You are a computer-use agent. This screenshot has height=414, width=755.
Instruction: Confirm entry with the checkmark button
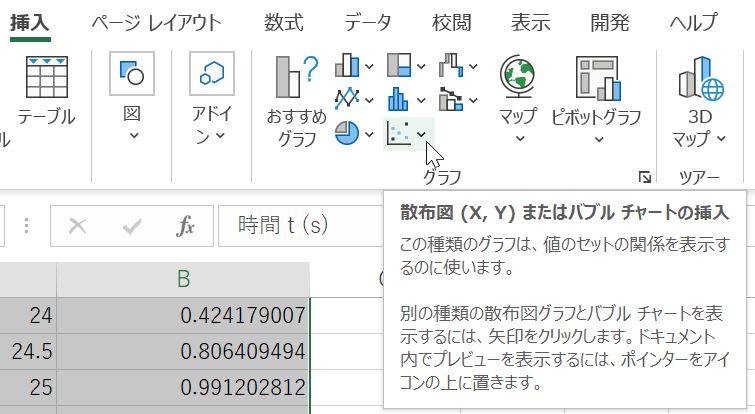pos(132,225)
